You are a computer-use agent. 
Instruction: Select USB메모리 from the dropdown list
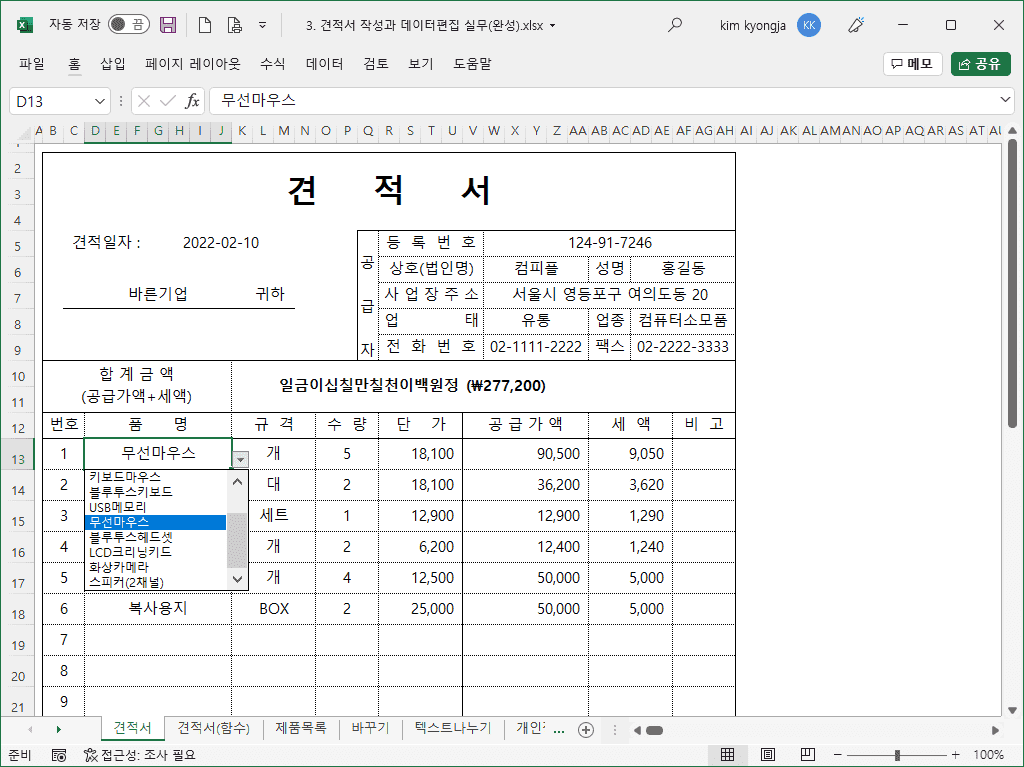118,507
